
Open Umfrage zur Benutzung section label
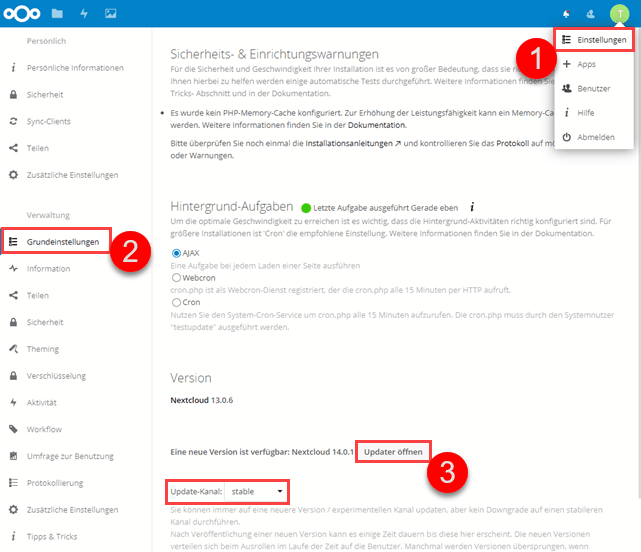point(70,456)
